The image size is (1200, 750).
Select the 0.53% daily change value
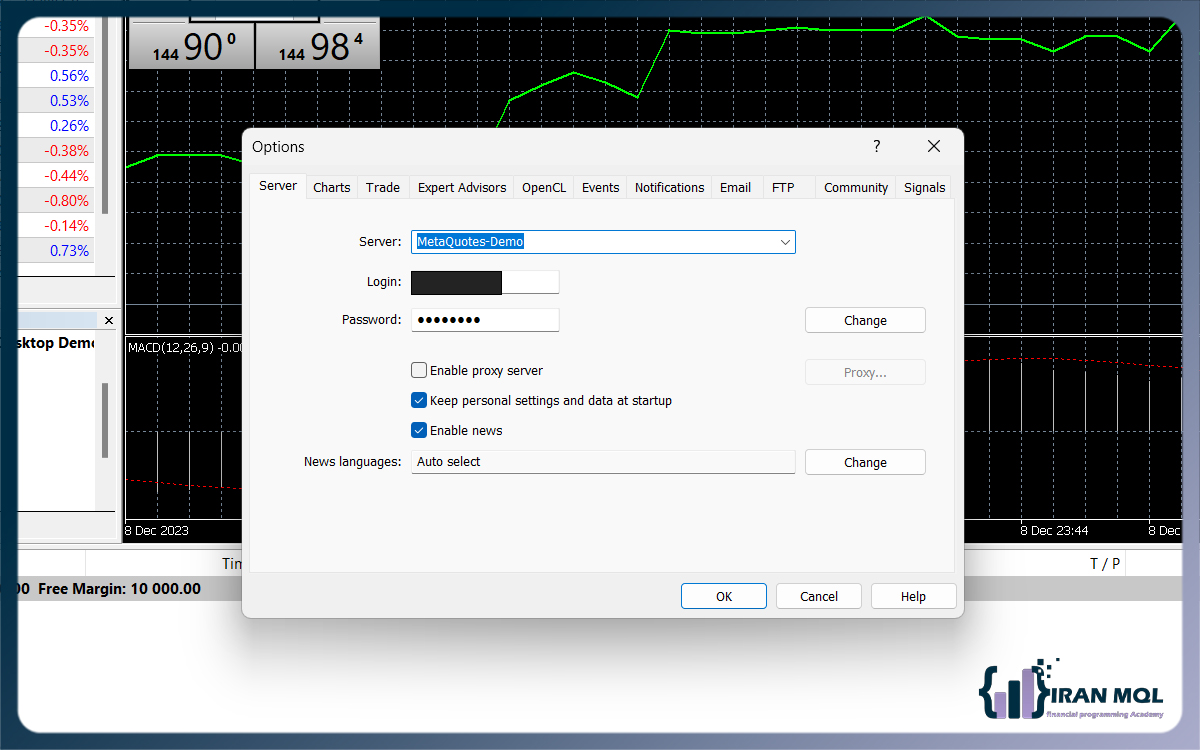[x=69, y=101]
